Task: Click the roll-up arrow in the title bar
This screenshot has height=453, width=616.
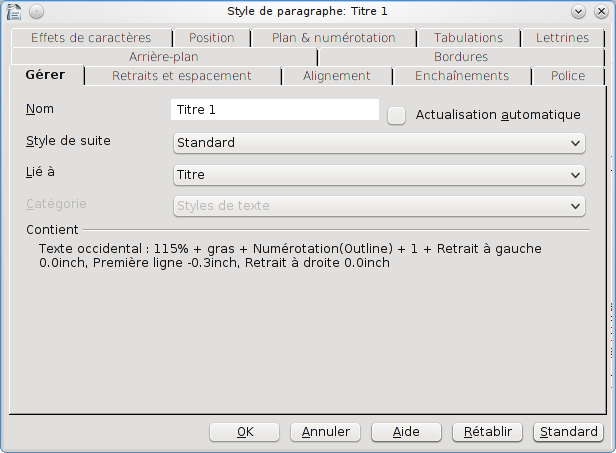Action: [578, 12]
